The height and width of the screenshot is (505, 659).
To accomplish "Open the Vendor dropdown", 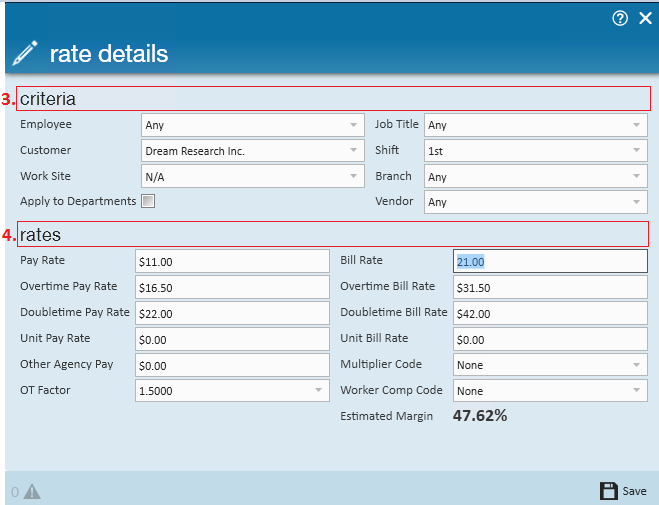I will pos(536,202).
